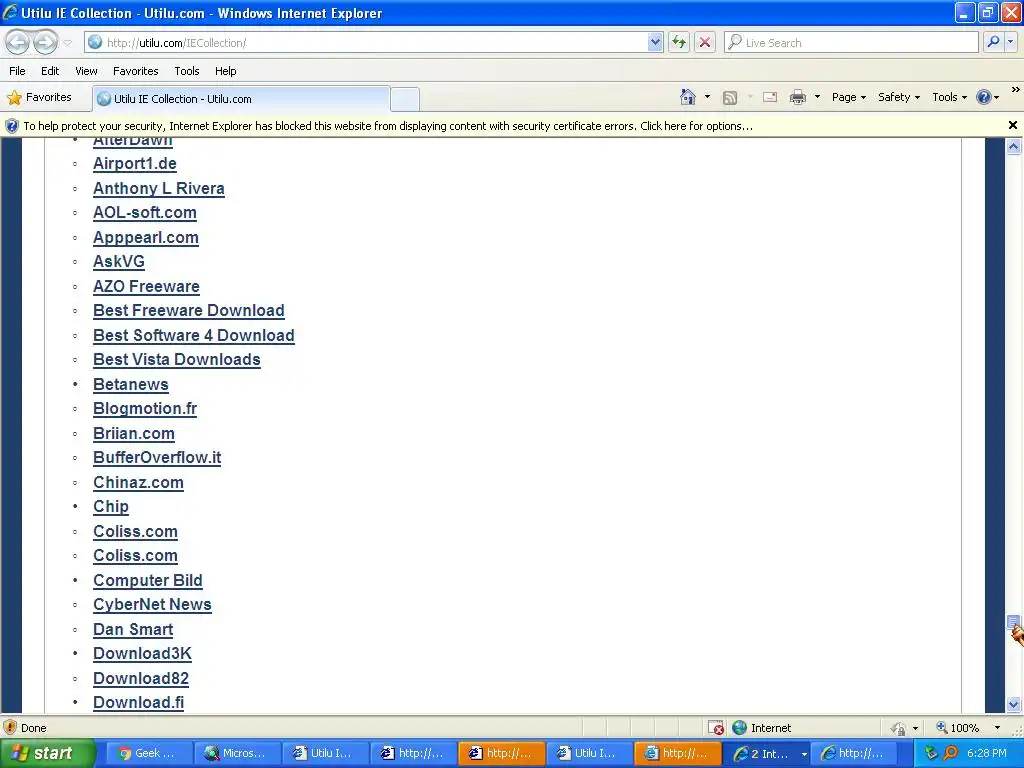Open the Computer Bild link

[x=148, y=580]
